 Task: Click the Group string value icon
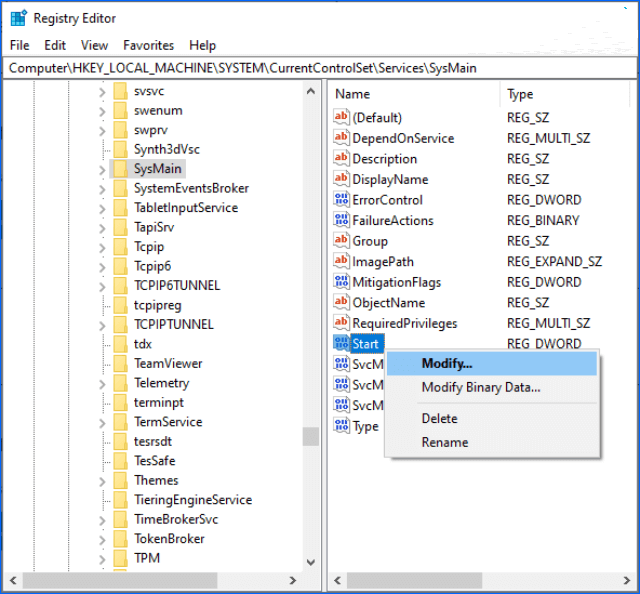[341, 240]
